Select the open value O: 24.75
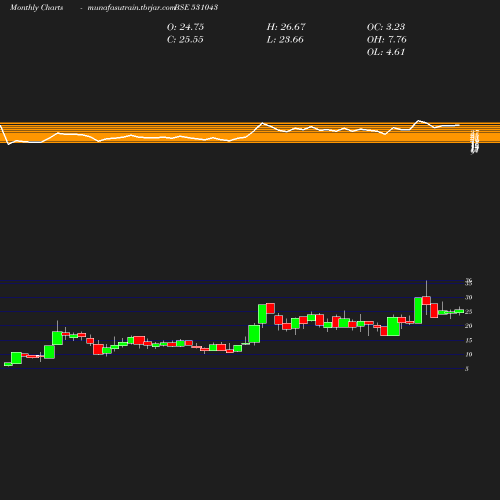500x500 pixels. coord(185,27)
